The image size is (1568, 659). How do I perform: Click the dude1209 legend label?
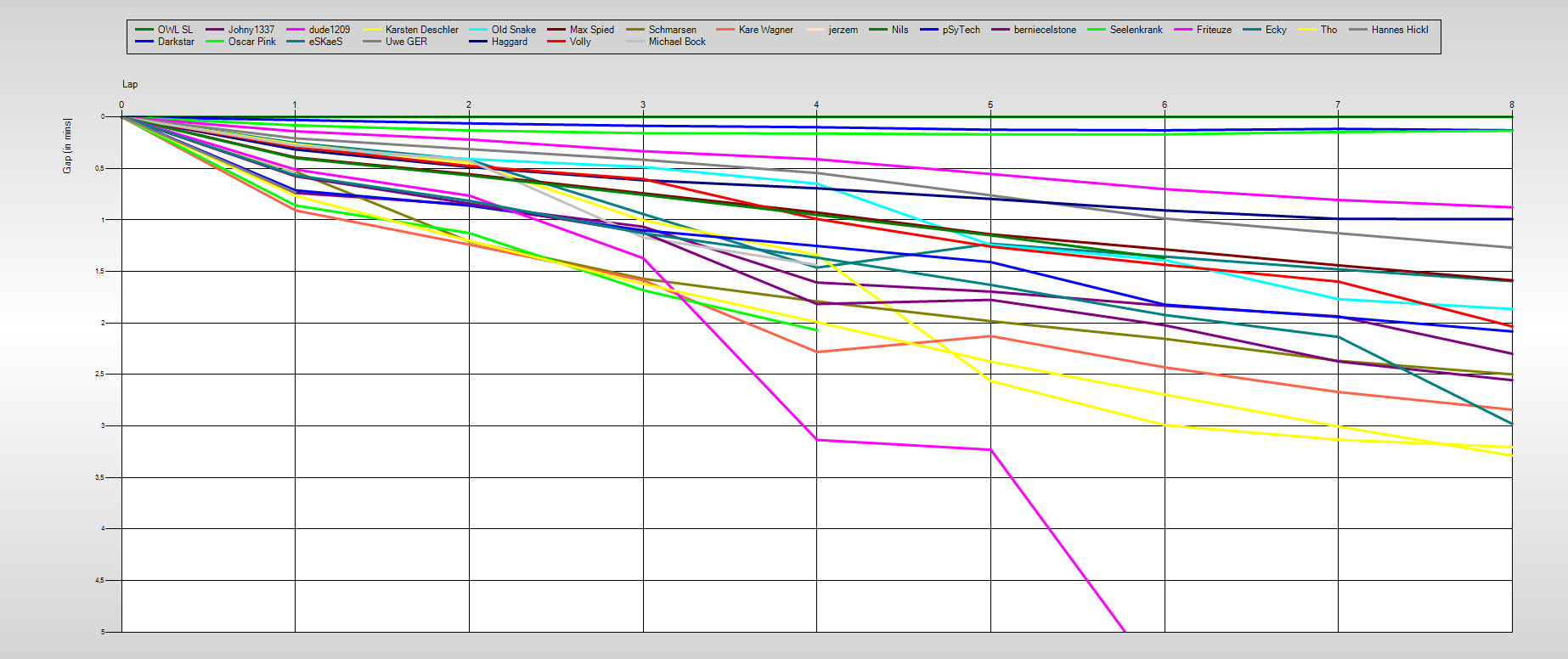pos(330,30)
